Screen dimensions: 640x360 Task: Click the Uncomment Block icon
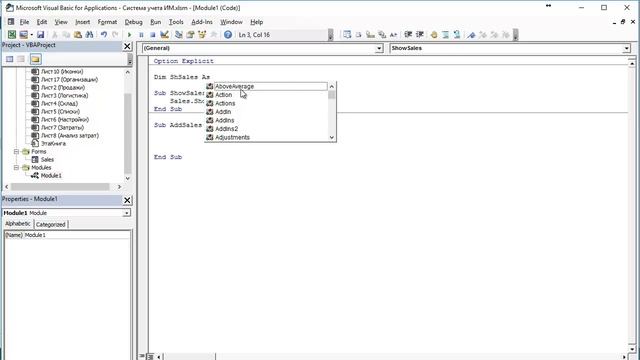coord(457,35)
